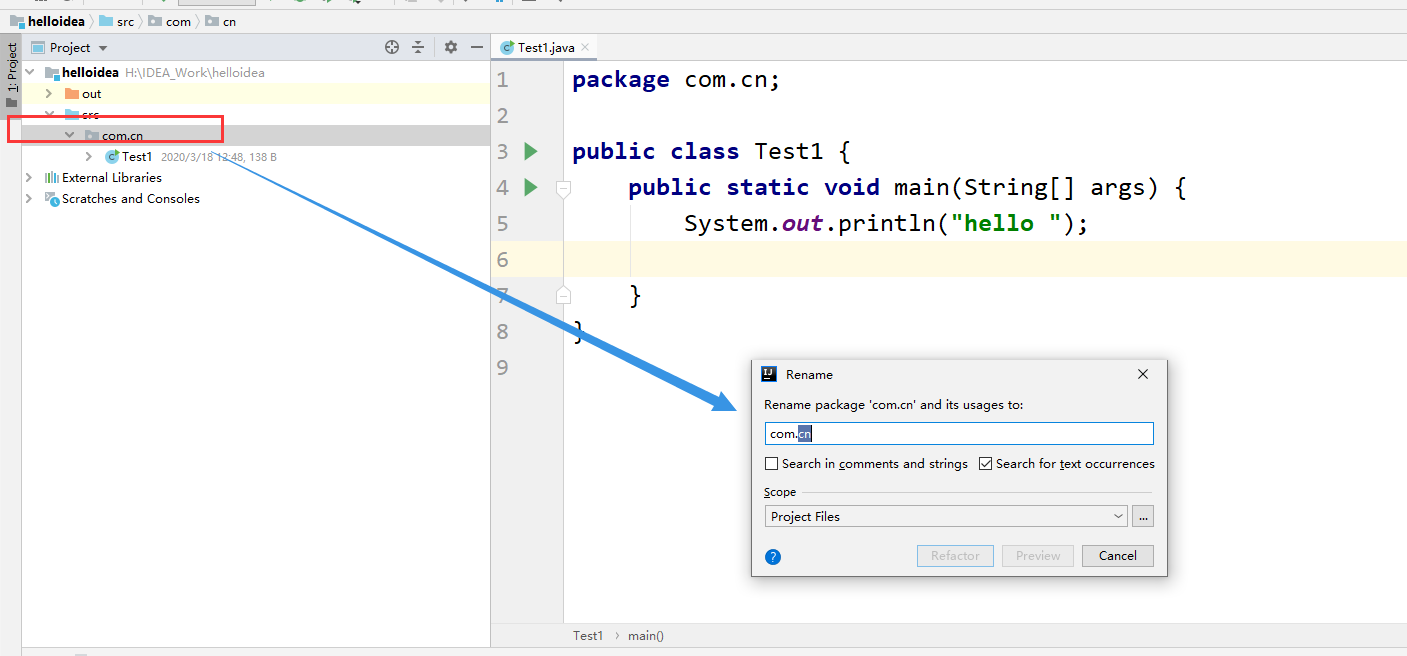
Task: Select the out folder row
Action: 256,94
